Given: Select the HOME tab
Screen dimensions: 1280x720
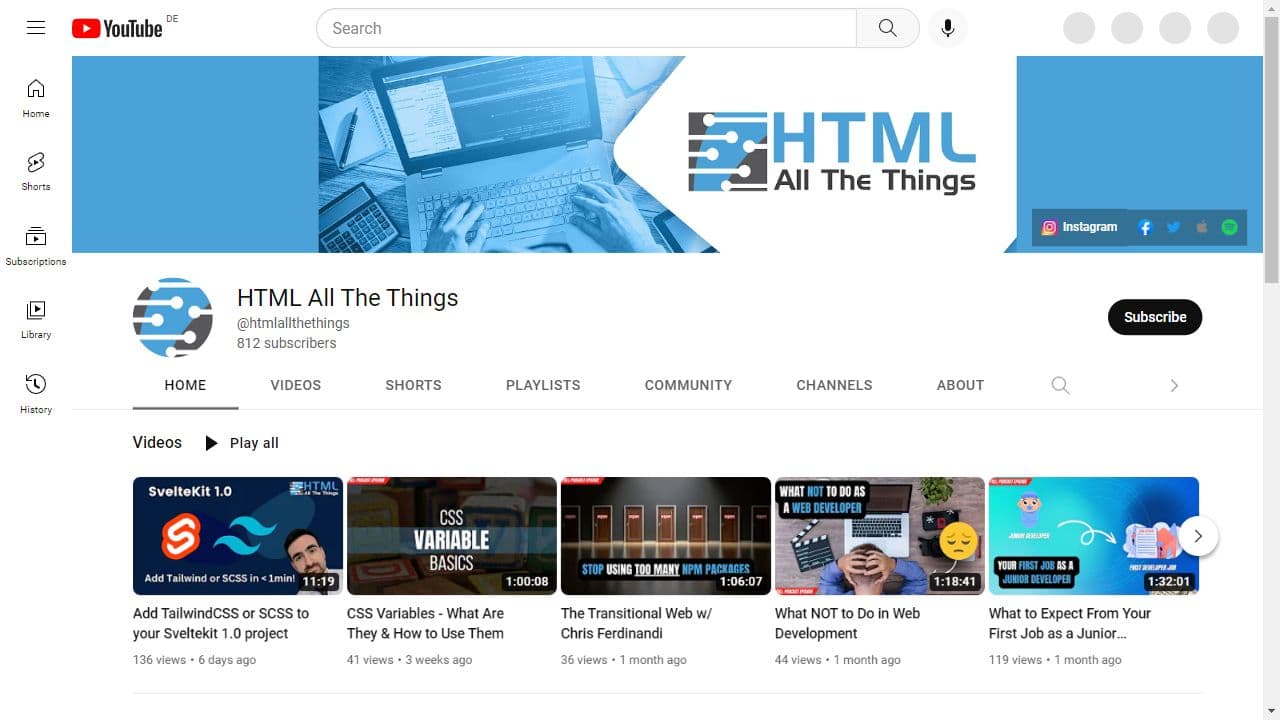Looking at the screenshot, I should [x=185, y=385].
